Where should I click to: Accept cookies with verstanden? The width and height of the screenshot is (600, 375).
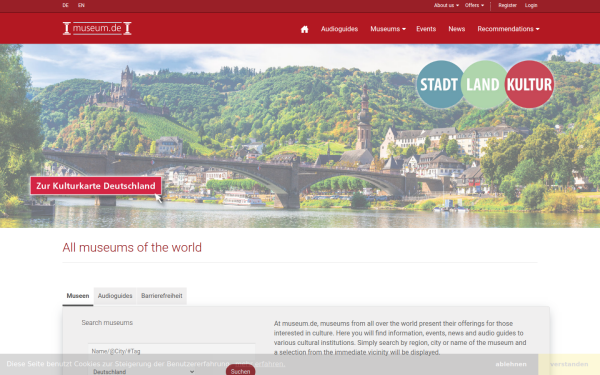(x=569, y=364)
